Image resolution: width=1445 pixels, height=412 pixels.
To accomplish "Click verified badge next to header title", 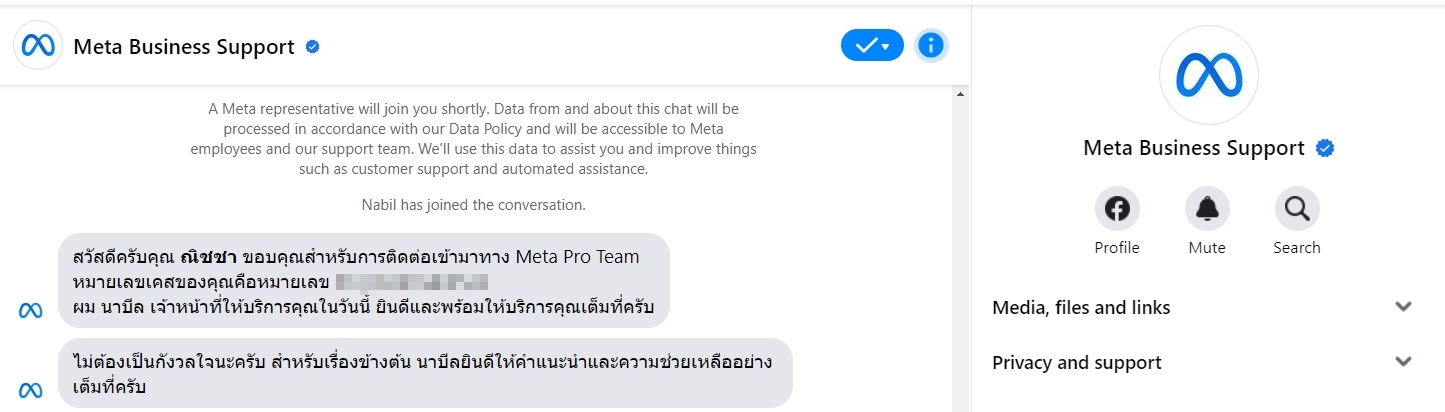I will coord(312,46).
